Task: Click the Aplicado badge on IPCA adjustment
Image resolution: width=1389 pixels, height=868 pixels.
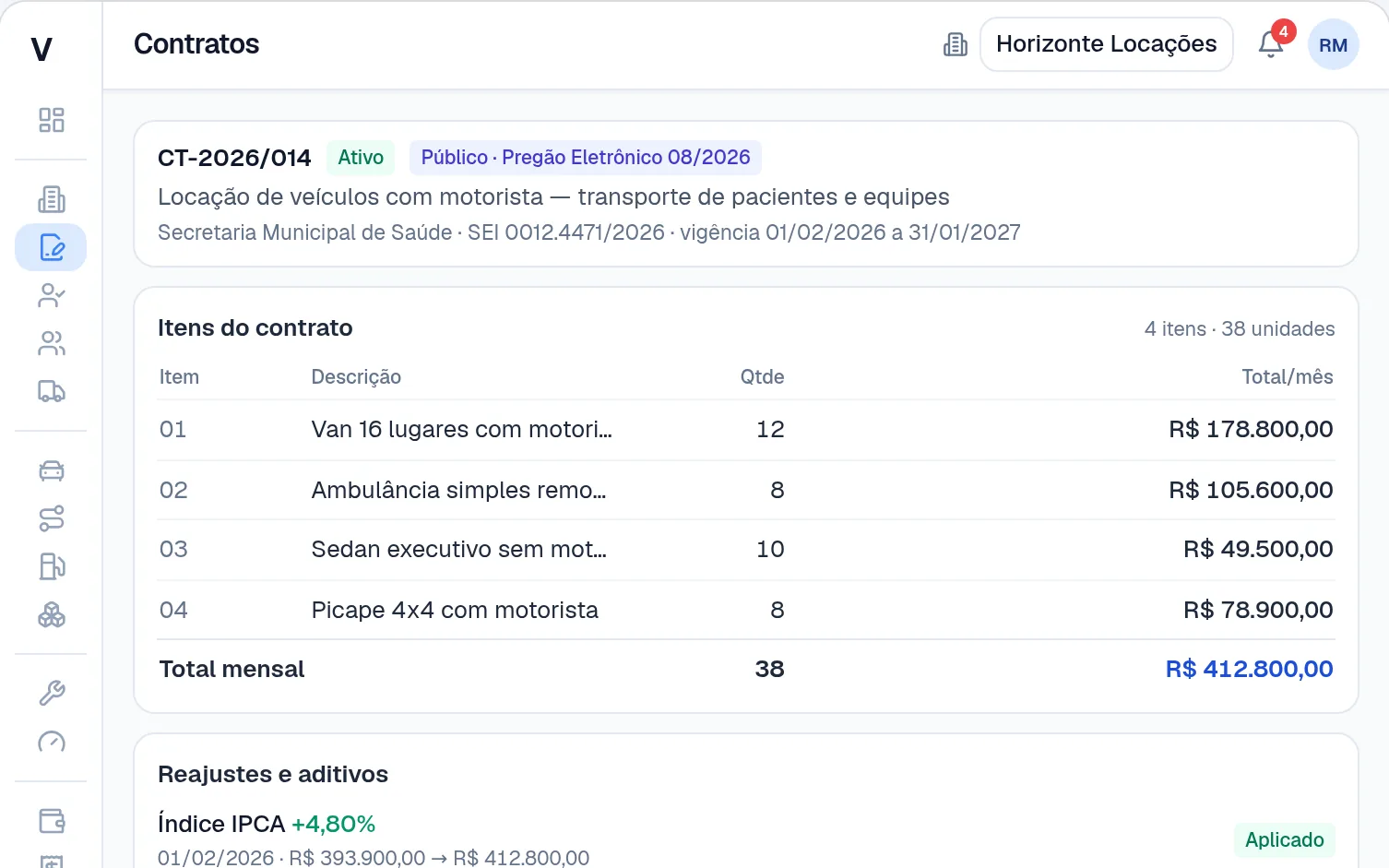Action: 1284,839
